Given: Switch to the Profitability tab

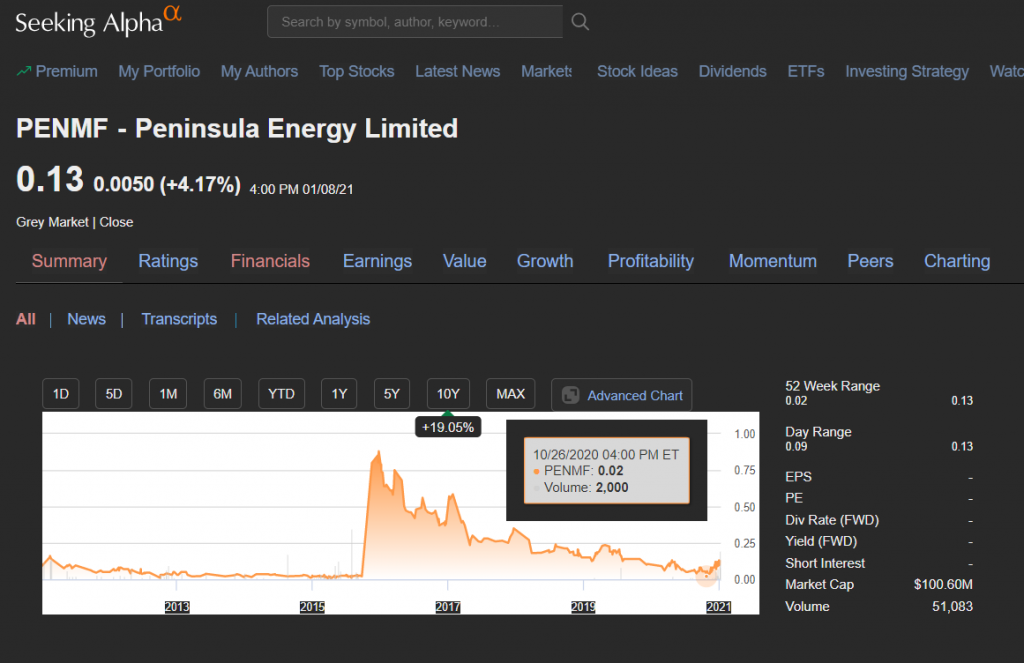Looking at the screenshot, I should point(650,261).
